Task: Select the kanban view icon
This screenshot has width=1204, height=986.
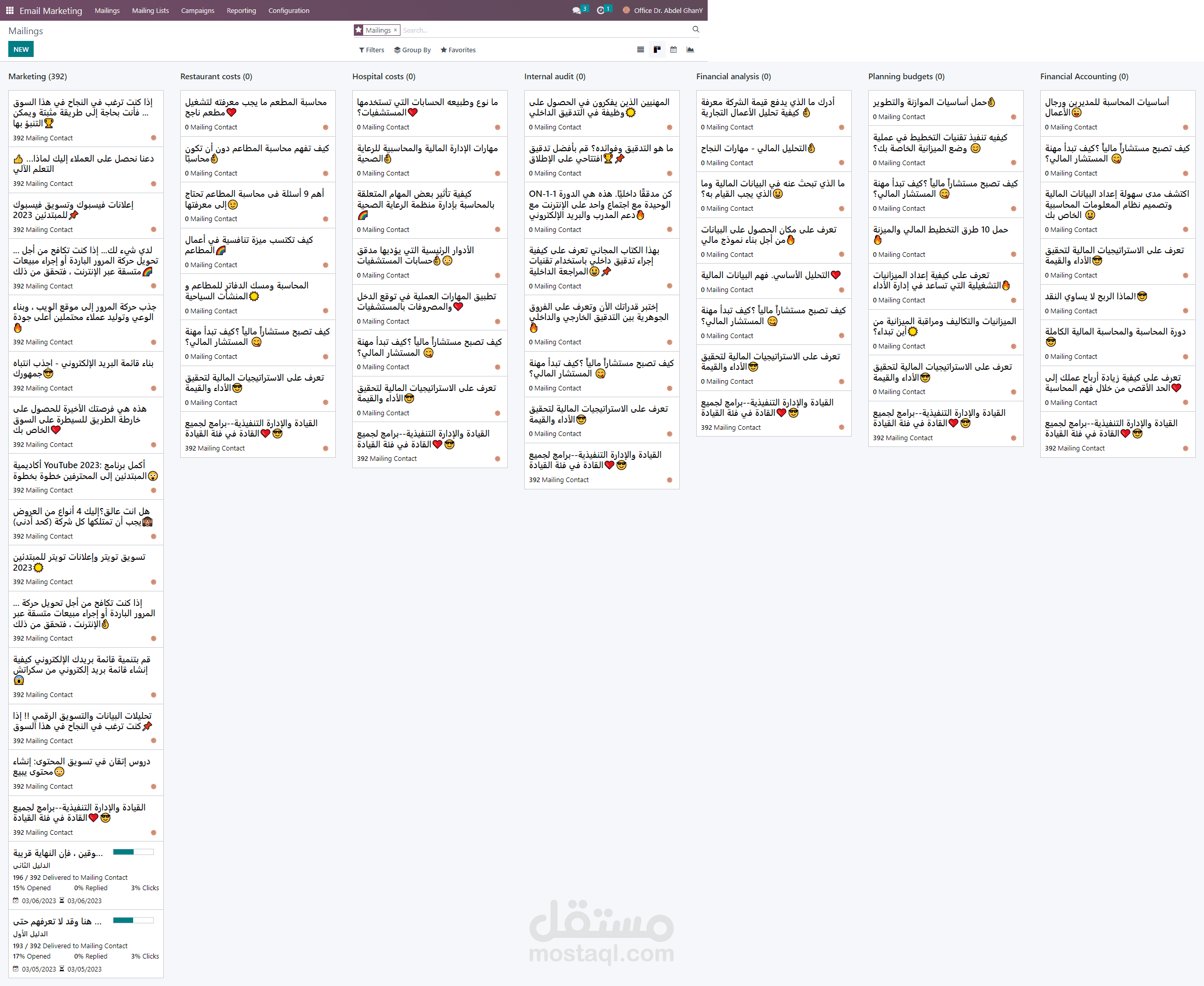Action: point(657,50)
